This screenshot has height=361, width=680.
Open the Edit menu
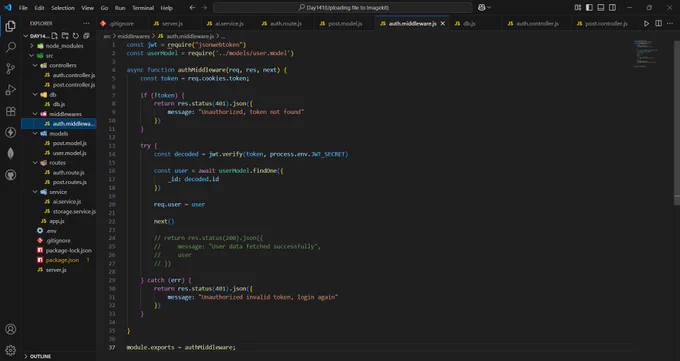(39, 7)
